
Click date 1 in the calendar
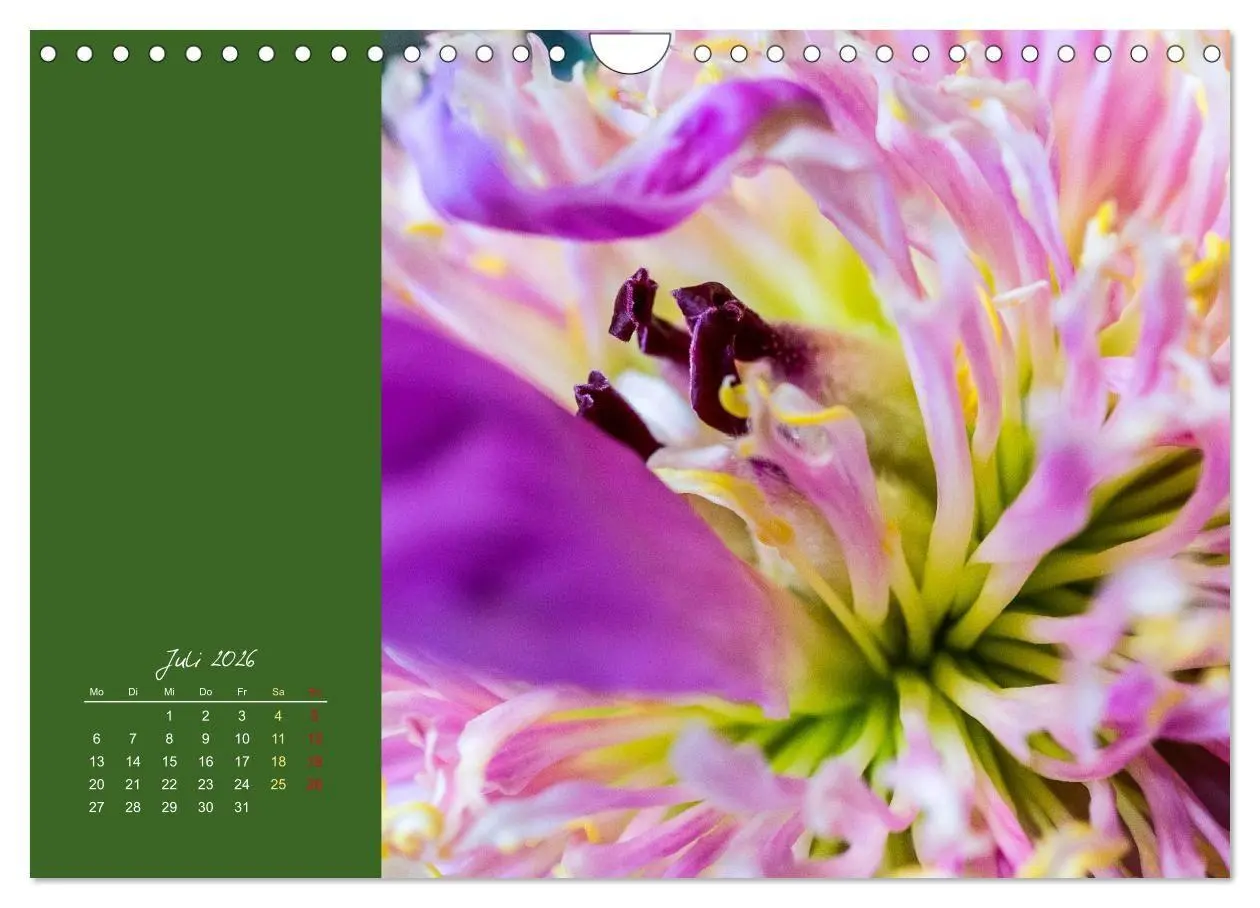(169, 716)
